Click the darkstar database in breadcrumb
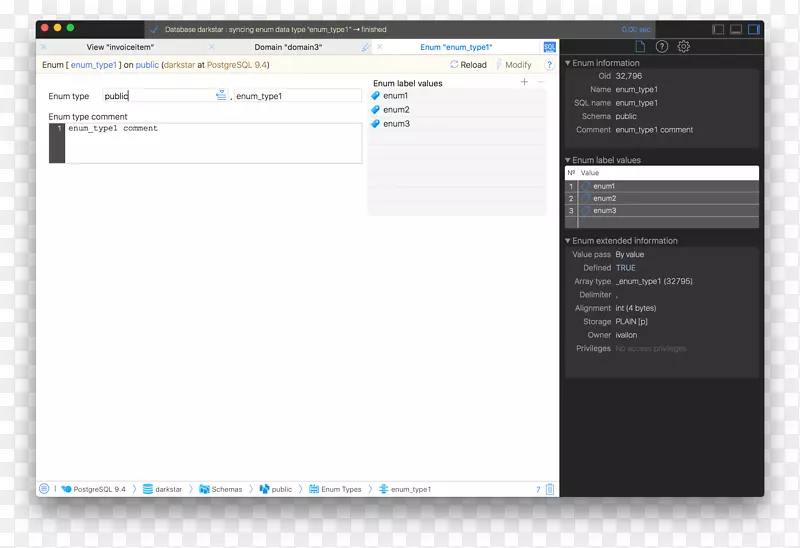Image resolution: width=800 pixels, height=548 pixels. (167, 489)
